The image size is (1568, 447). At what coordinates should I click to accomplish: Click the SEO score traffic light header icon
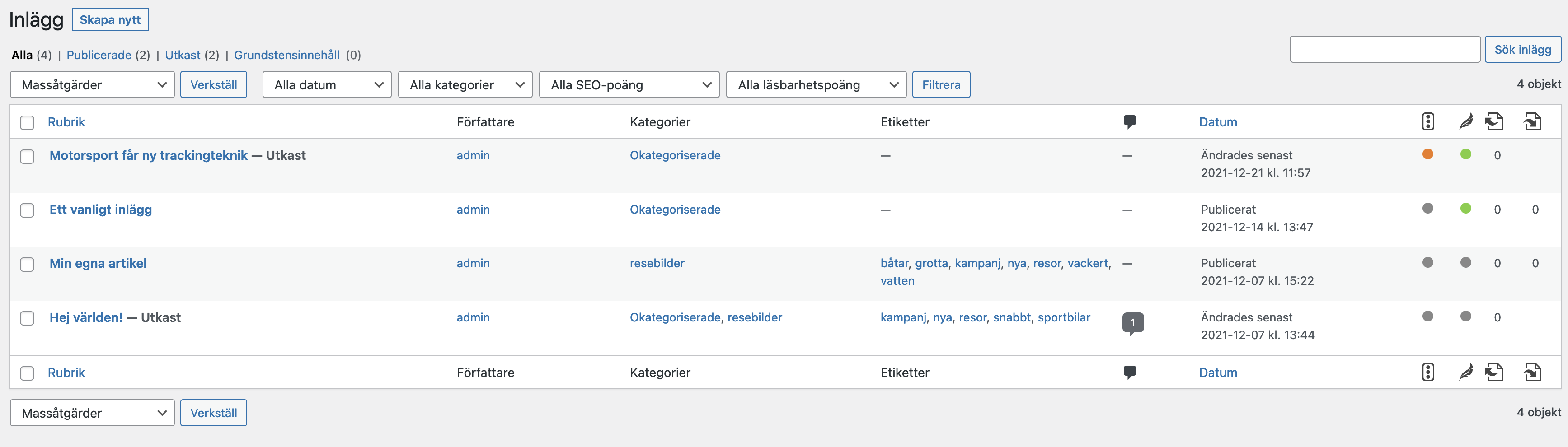click(1427, 121)
